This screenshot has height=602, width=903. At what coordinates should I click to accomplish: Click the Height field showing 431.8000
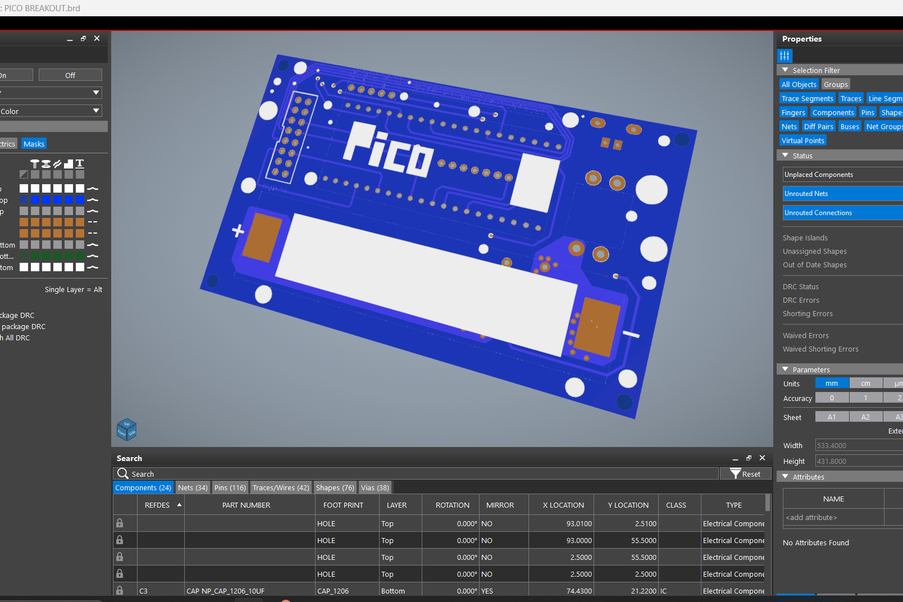859,461
